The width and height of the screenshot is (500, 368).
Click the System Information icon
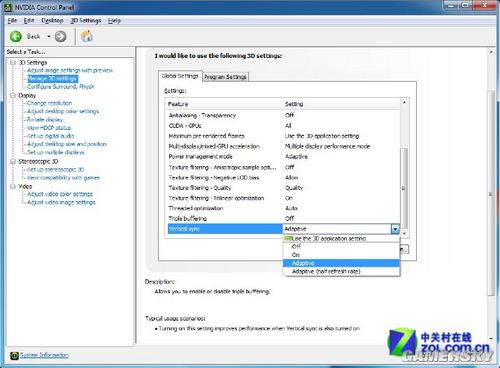(x=14, y=355)
